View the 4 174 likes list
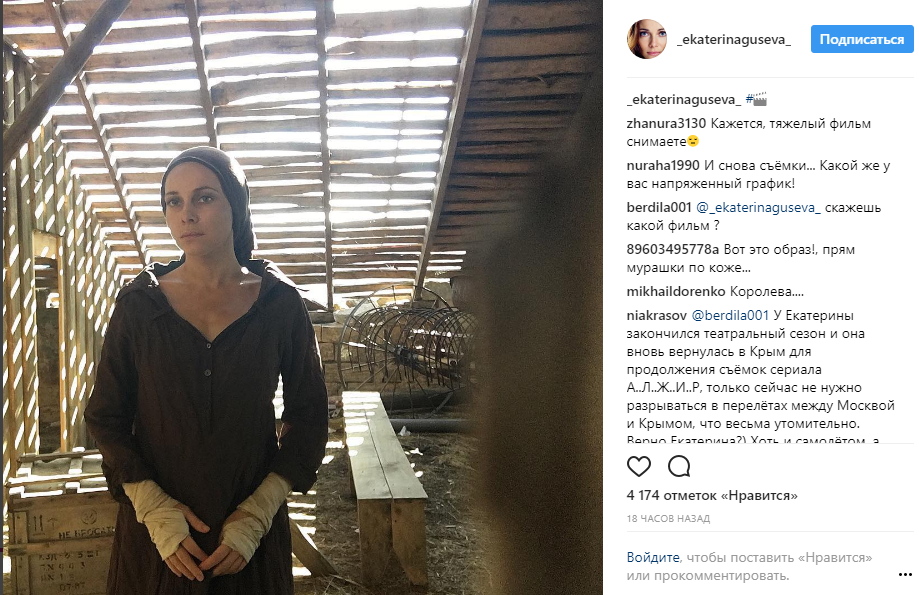Viewport: 919px width, 595px height. click(x=712, y=495)
